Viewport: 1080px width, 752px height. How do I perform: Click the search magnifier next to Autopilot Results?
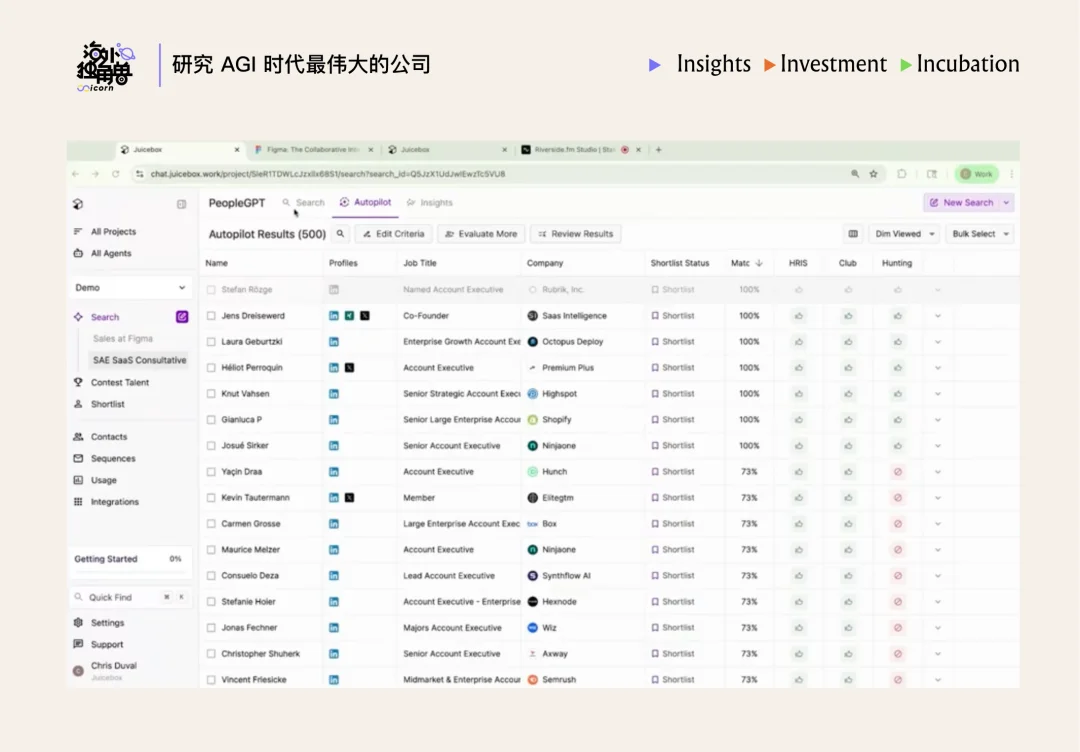coord(339,233)
